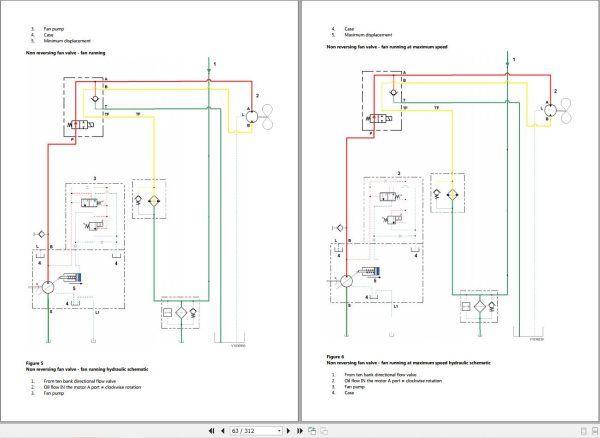Viewport: 600px width, 438px height.
Task: Click the fan motor symbol in right diagram
Action: 550,110
